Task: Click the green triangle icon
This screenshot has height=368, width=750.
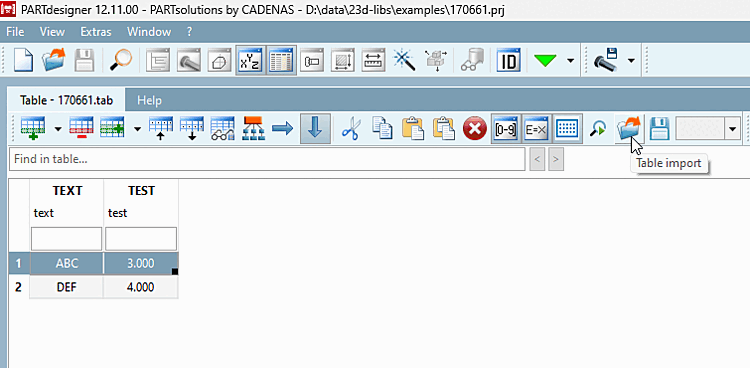Action: tap(546, 61)
